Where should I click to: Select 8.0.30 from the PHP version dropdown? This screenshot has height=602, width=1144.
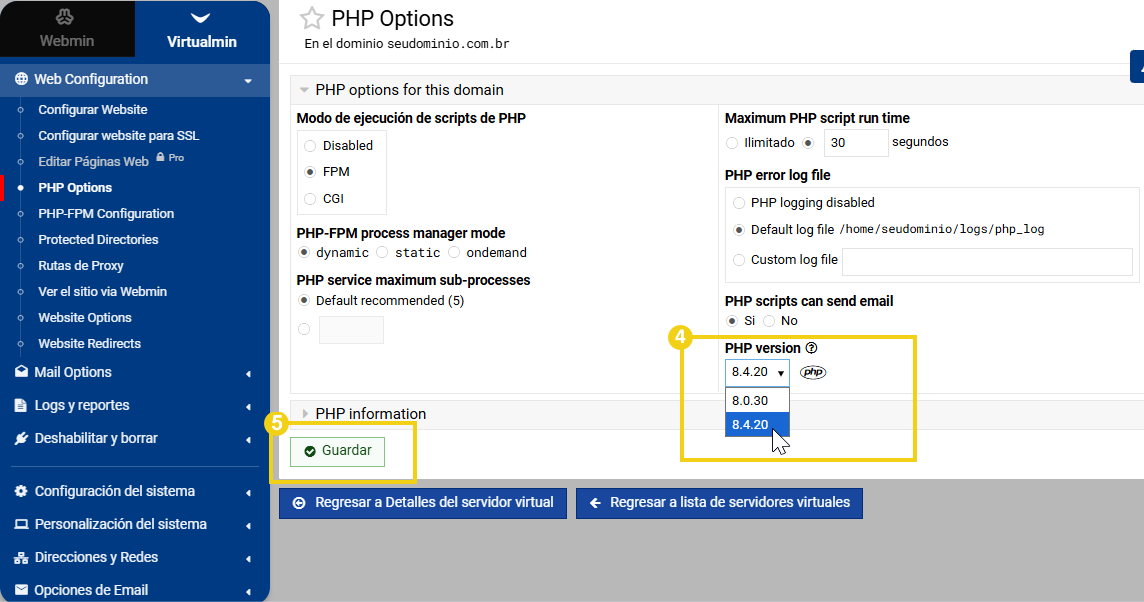(753, 400)
